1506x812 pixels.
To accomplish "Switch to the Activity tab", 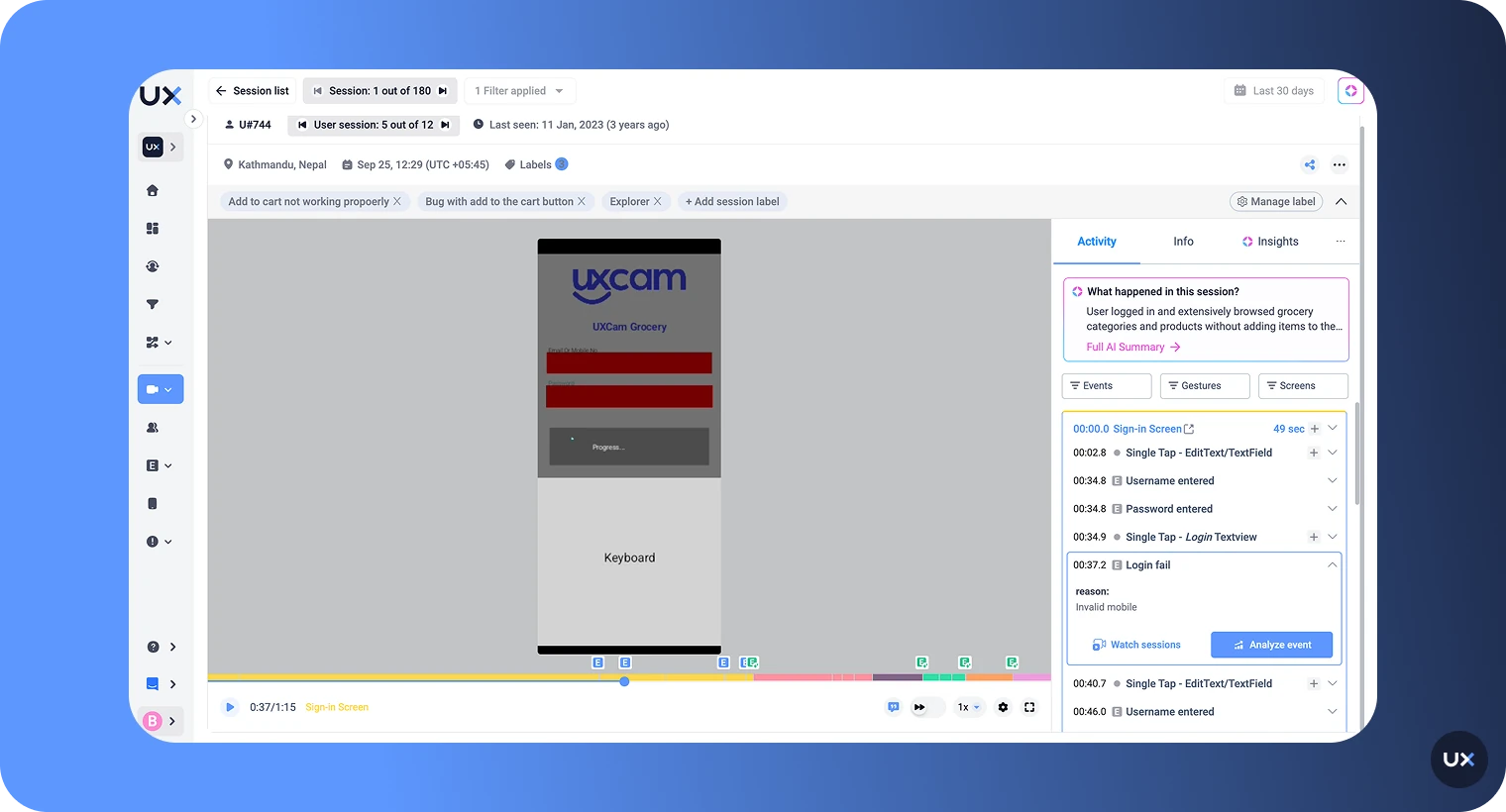I will (1097, 242).
